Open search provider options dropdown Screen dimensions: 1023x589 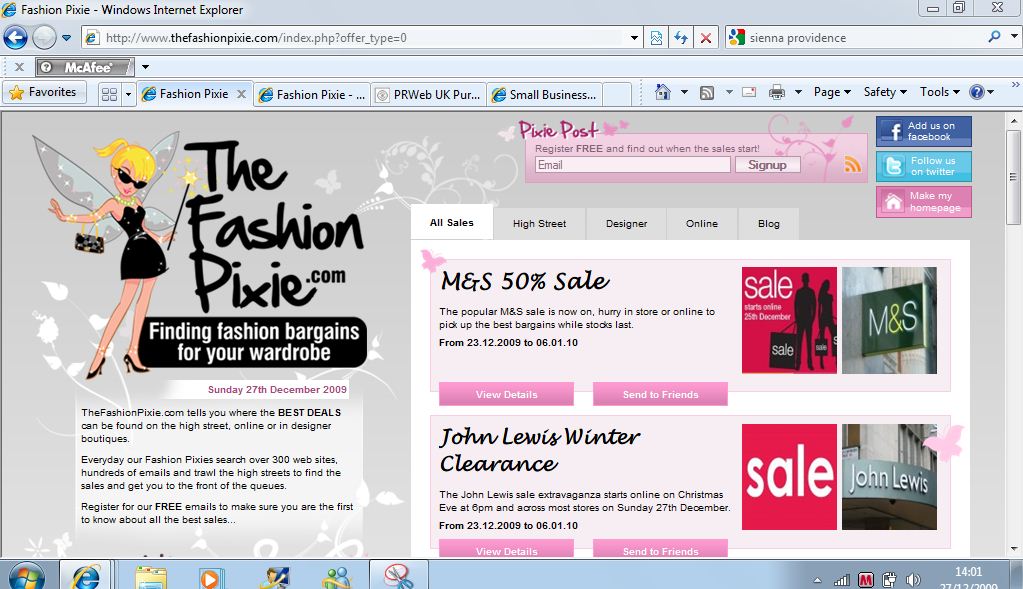tap(1015, 37)
